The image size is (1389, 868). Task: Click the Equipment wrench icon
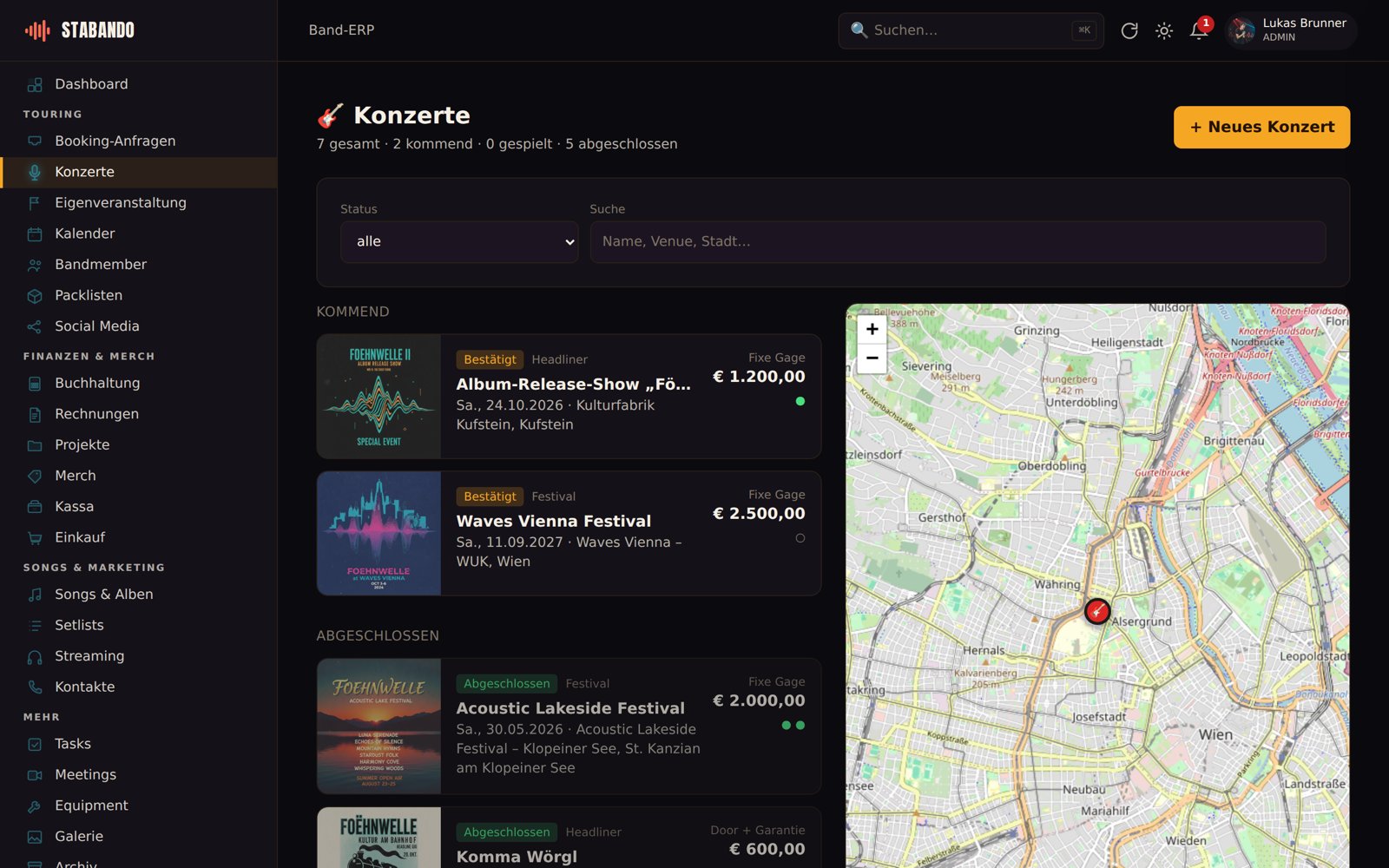(x=35, y=806)
